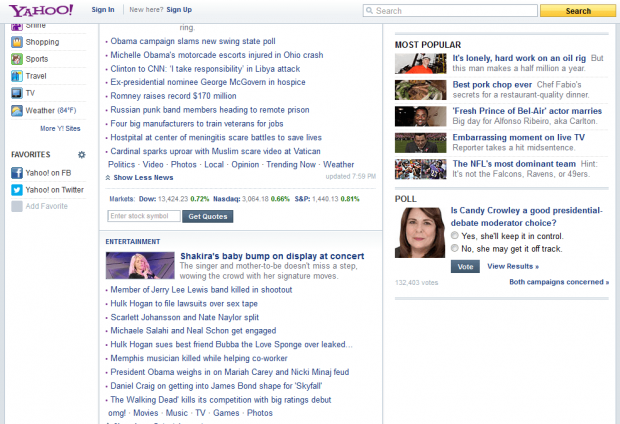Screen dimensions: 620x424
Task: Click the magnifier icon in search box
Action: click(369, 11)
